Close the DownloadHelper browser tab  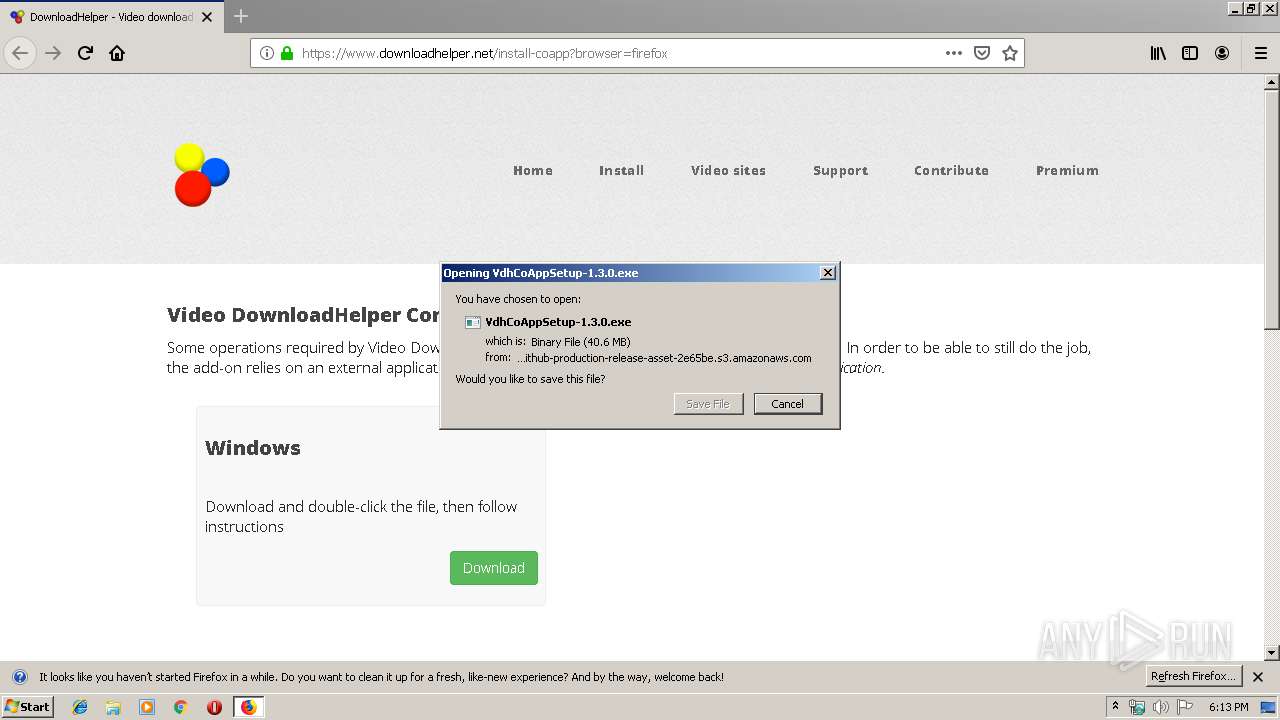pyautogui.click(x=207, y=17)
